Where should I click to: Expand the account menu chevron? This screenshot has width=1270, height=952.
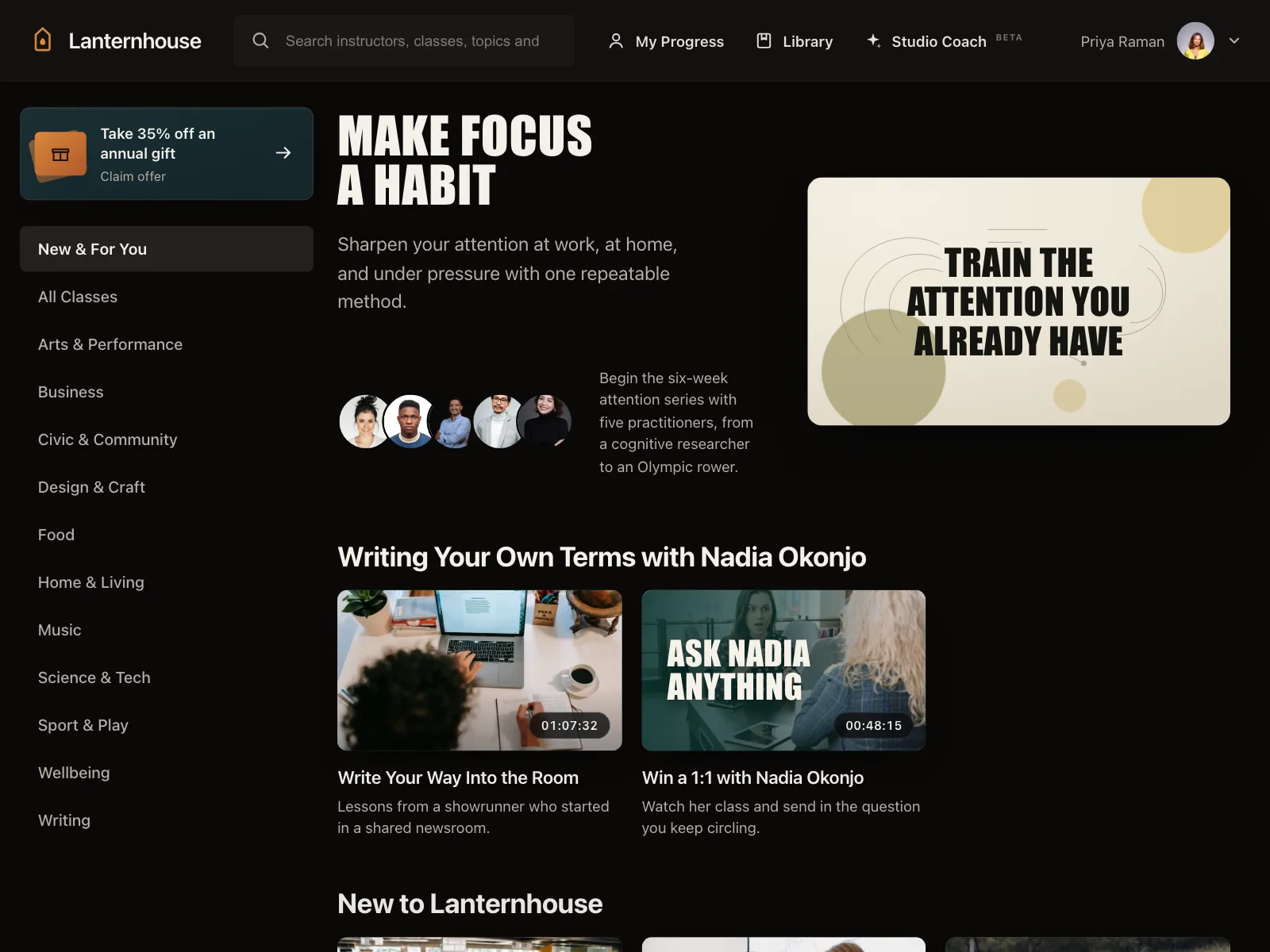1234,40
